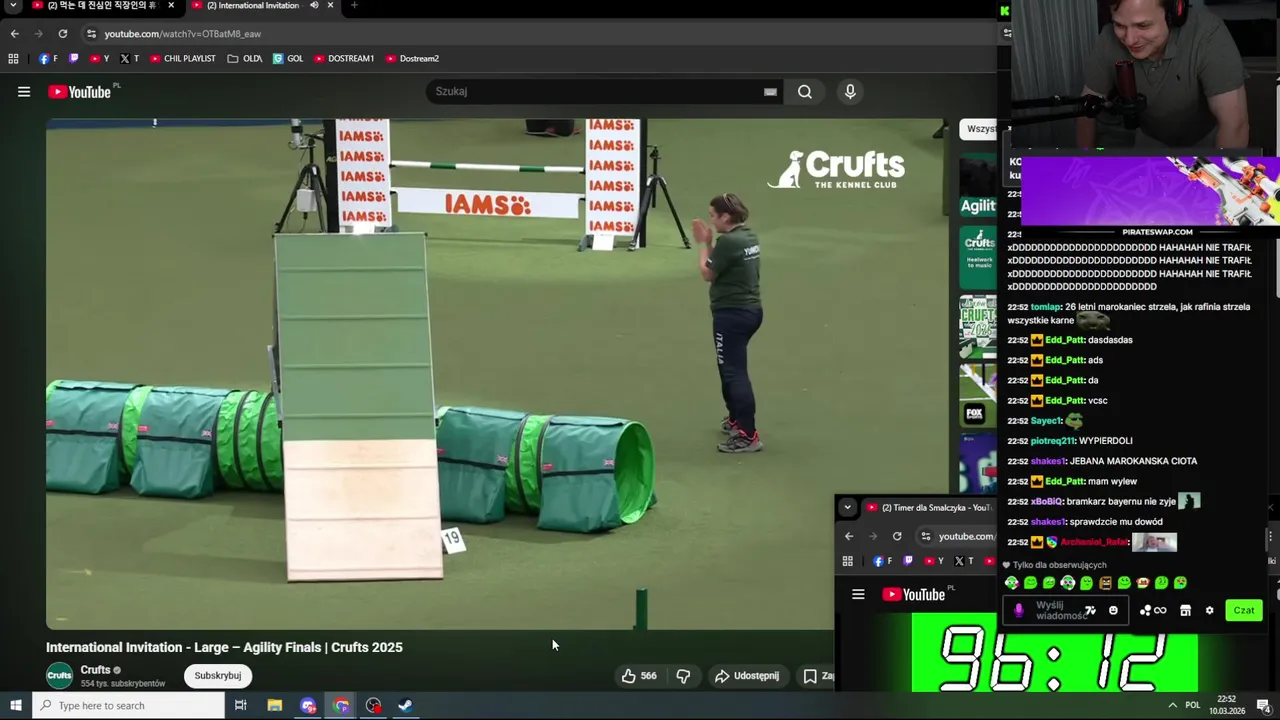
Task: Open the Windows Start menu
Action: (x=15, y=706)
